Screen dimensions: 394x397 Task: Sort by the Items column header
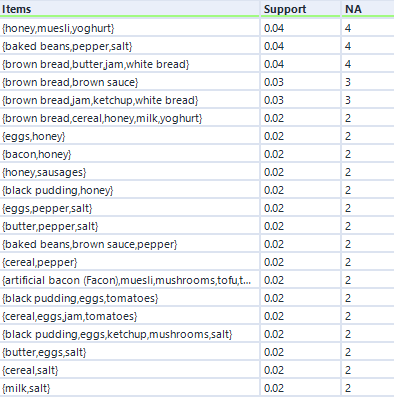click(x=129, y=9)
